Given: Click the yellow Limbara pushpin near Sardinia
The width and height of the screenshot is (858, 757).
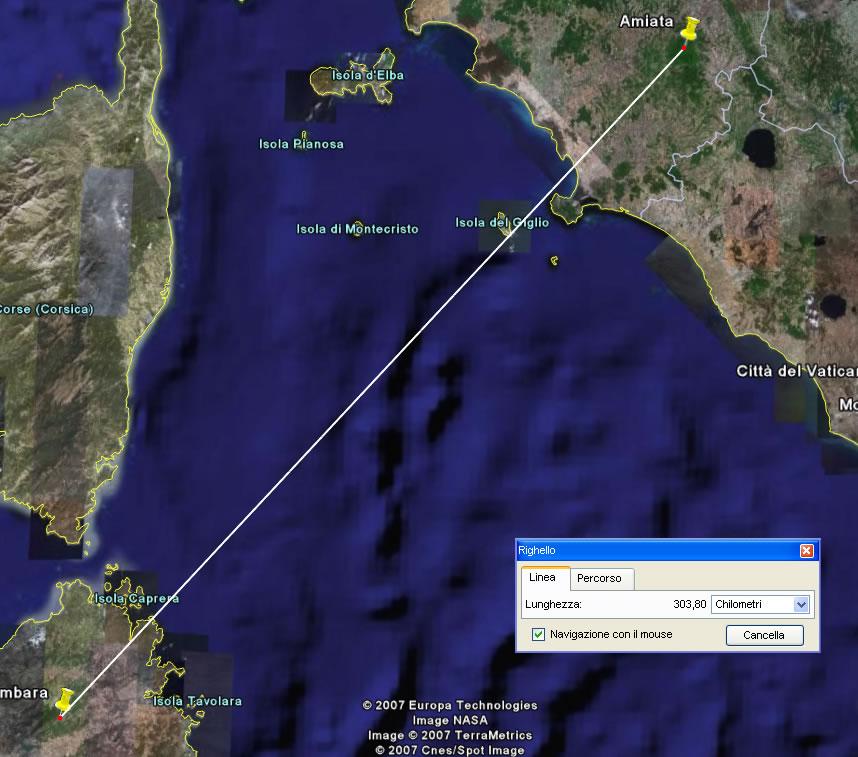Looking at the screenshot, I should click(65, 700).
